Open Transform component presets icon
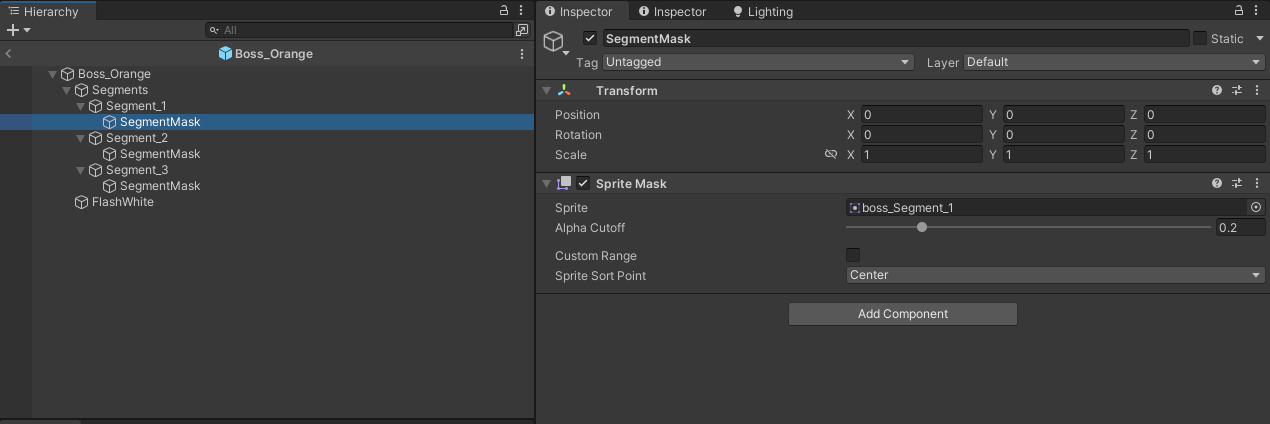Image resolution: width=1270 pixels, height=424 pixels. click(x=1236, y=91)
